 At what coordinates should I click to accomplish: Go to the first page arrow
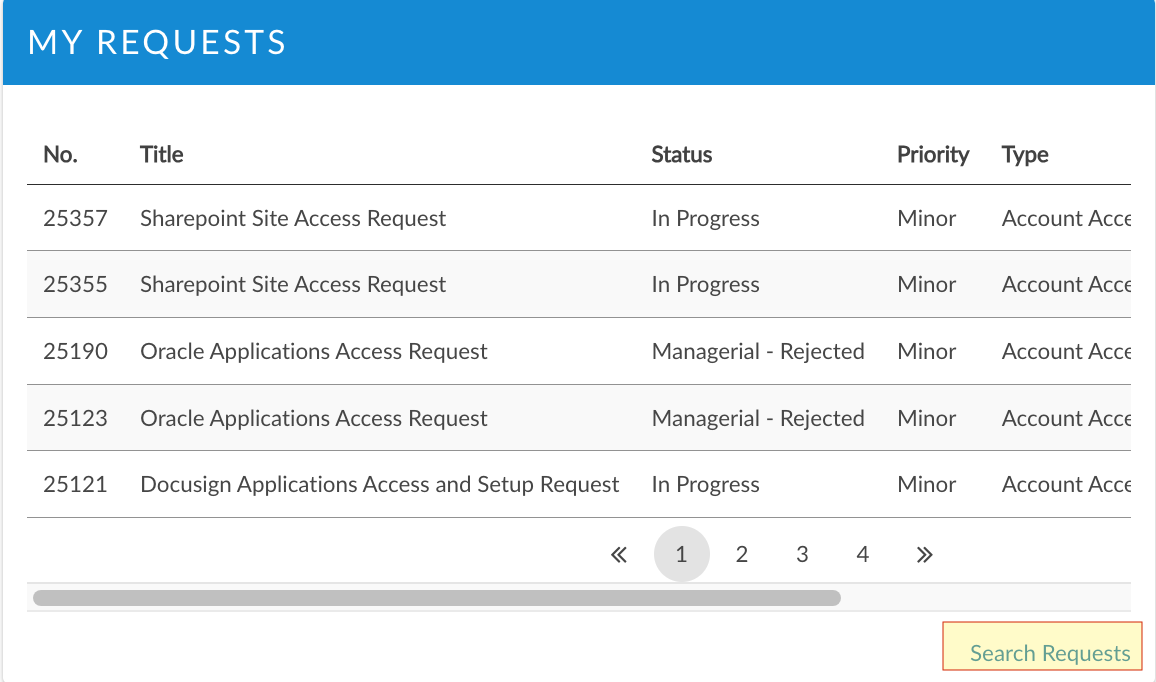pos(619,554)
